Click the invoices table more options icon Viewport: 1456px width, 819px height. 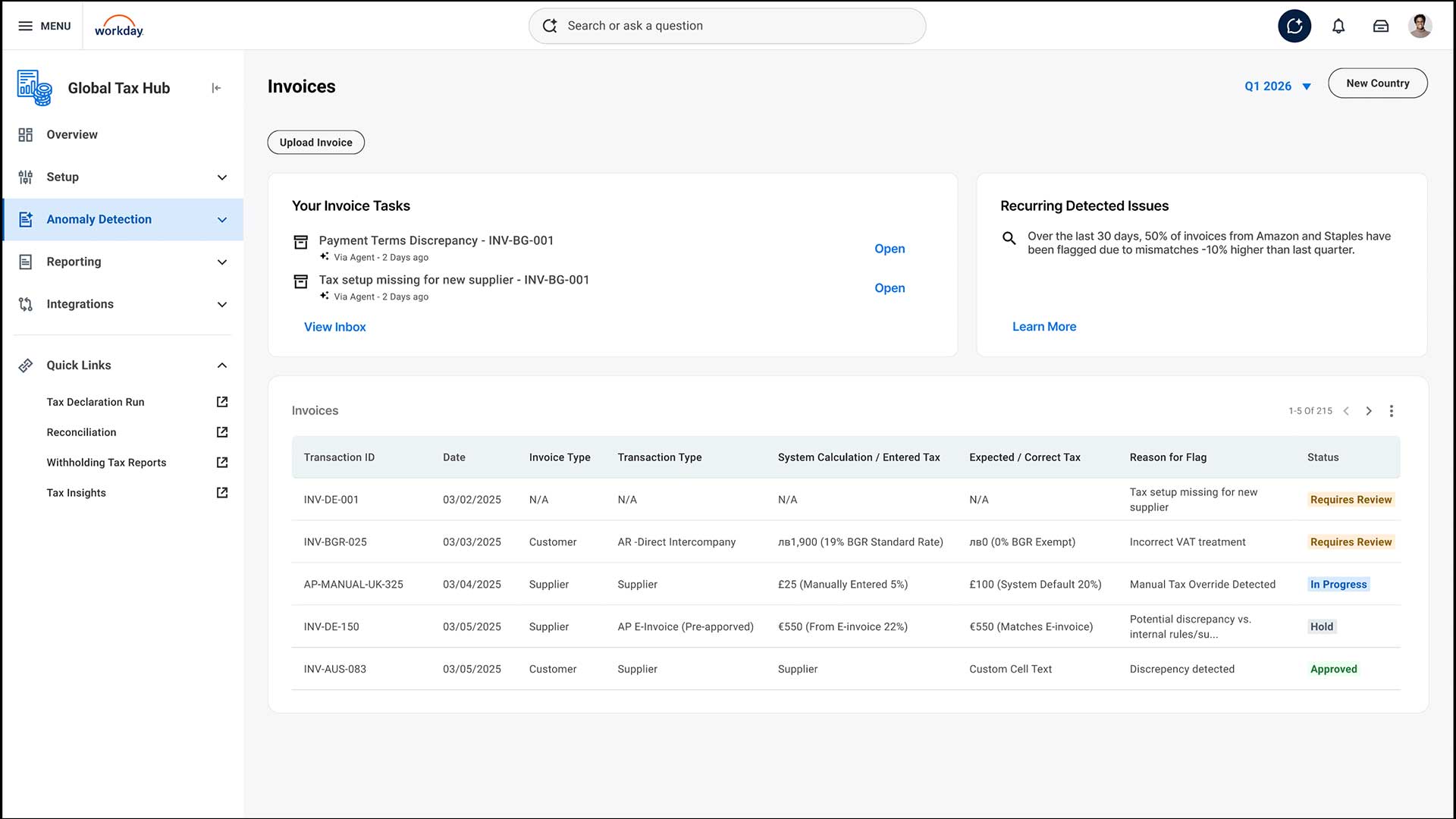(x=1391, y=411)
